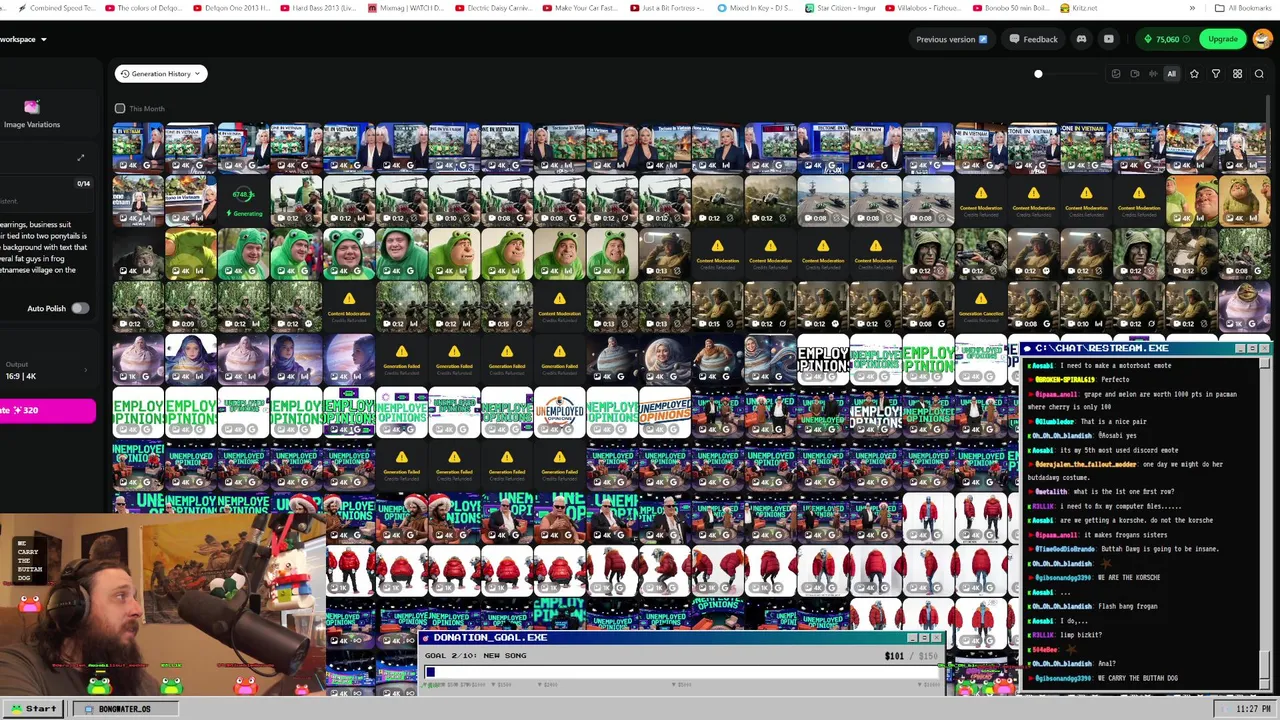Open the All Bookmarks folder
The image size is (1280, 720).
(1243, 8)
